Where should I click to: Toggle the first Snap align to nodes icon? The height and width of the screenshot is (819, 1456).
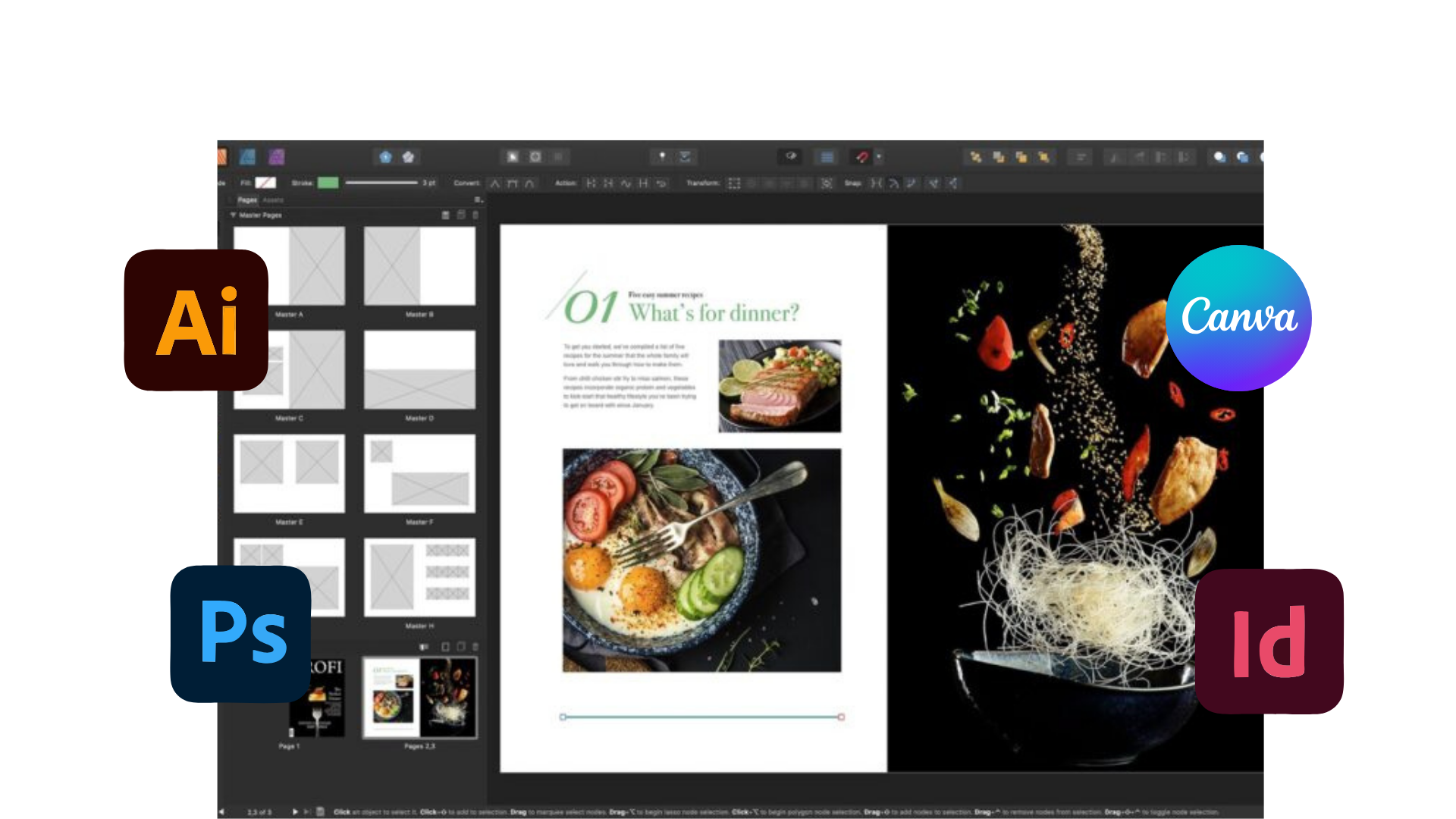tap(877, 184)
